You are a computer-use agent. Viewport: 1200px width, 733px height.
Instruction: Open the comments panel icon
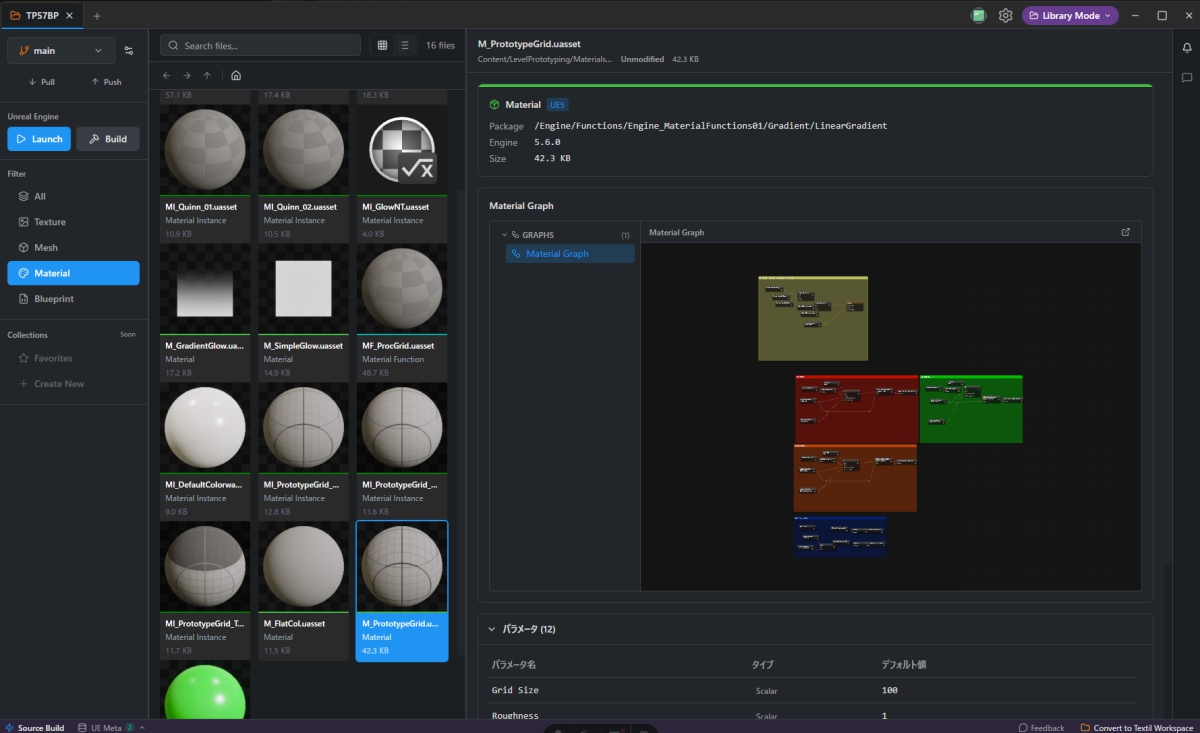(x=1187, y=77)
